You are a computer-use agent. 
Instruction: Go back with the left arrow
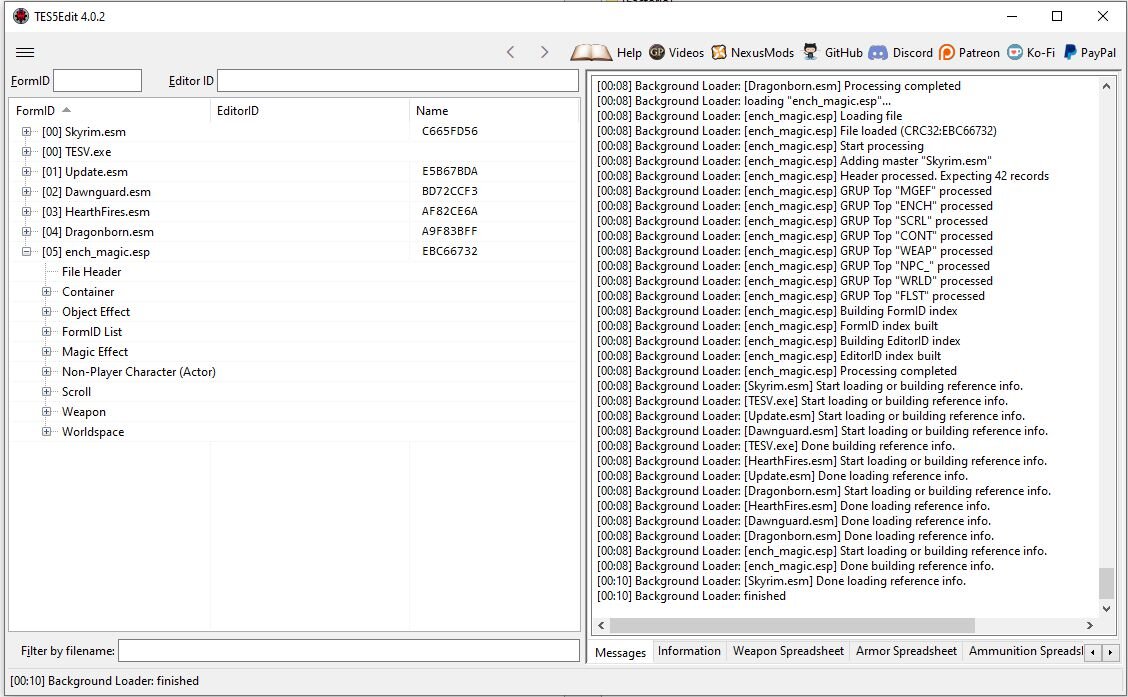(x=511, y=53)
